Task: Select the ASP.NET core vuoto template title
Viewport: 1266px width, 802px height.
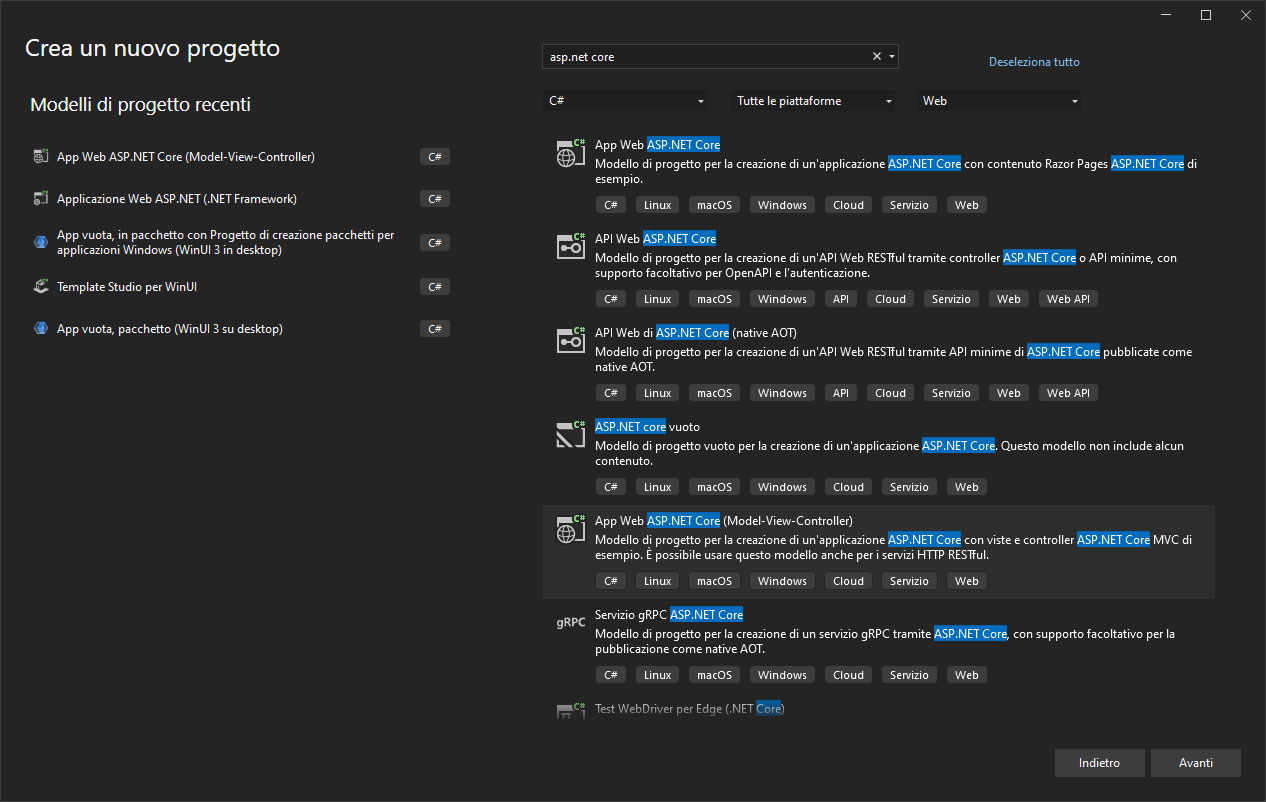Action: 647,427
